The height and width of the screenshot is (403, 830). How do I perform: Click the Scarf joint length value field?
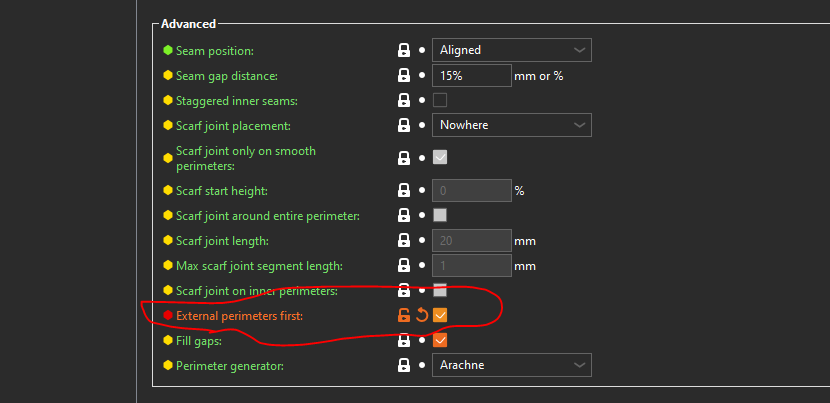pyautogui.click(x=471, y=240)
